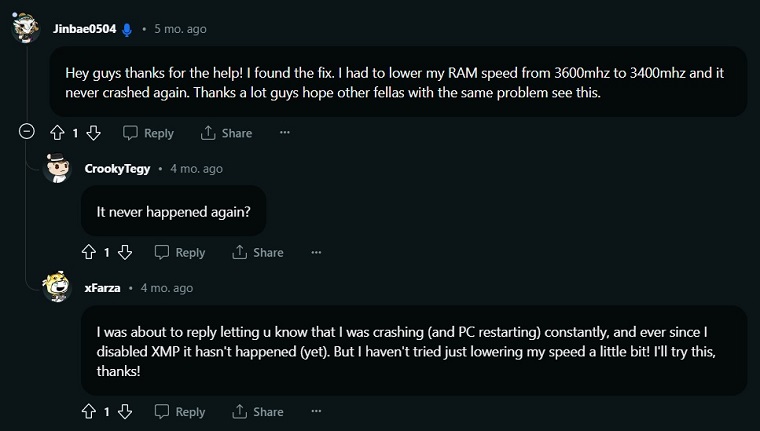Share Jinbae0504's comment
Screen dimensions: 760x431
coord(226,133)
